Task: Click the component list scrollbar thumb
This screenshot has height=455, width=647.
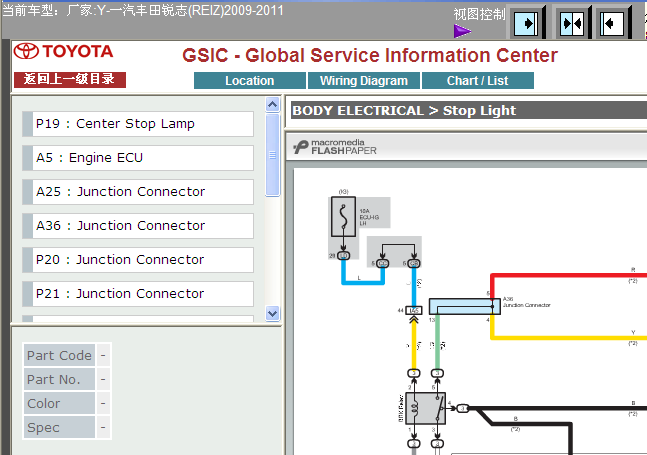Action: (272, 155)
